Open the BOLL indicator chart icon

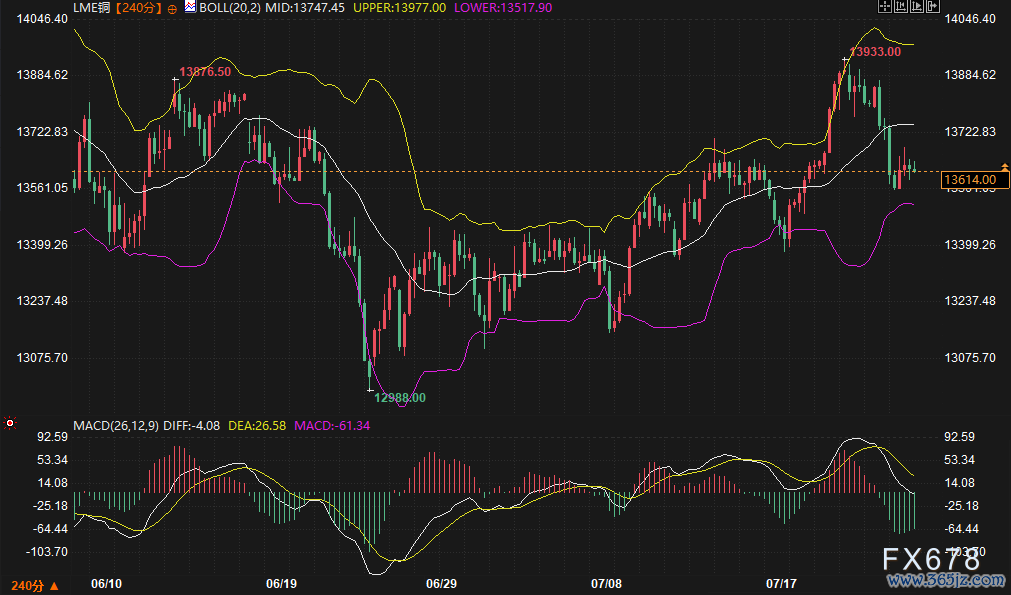(x=190, y=7)
